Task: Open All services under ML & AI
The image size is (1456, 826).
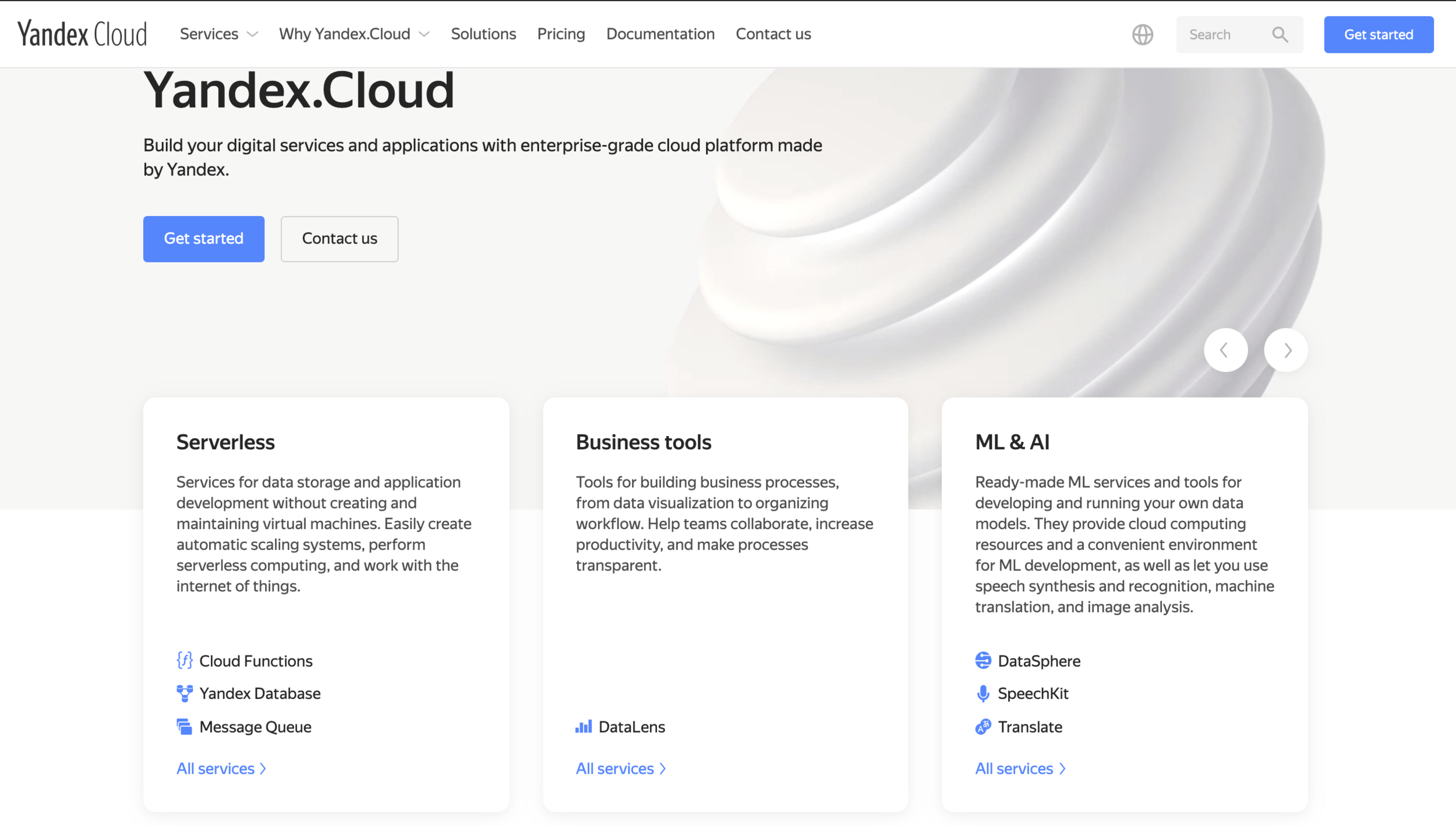Action: 1020,768
